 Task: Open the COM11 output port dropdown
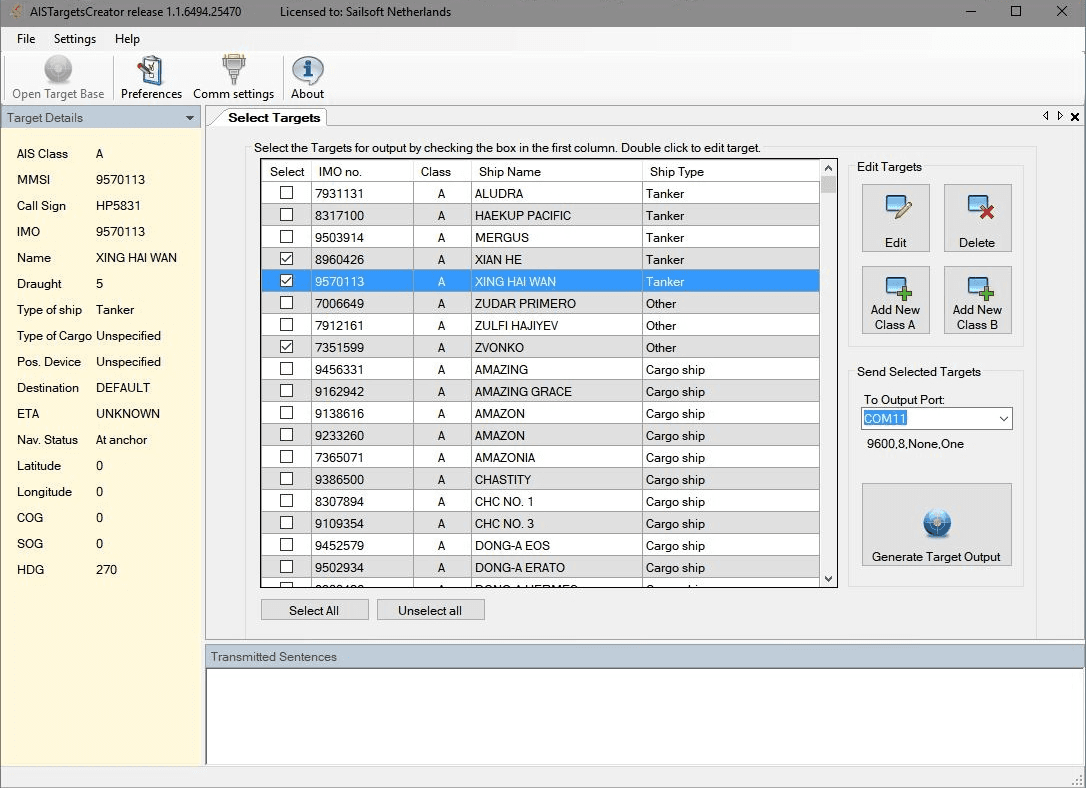[1003, 418]
